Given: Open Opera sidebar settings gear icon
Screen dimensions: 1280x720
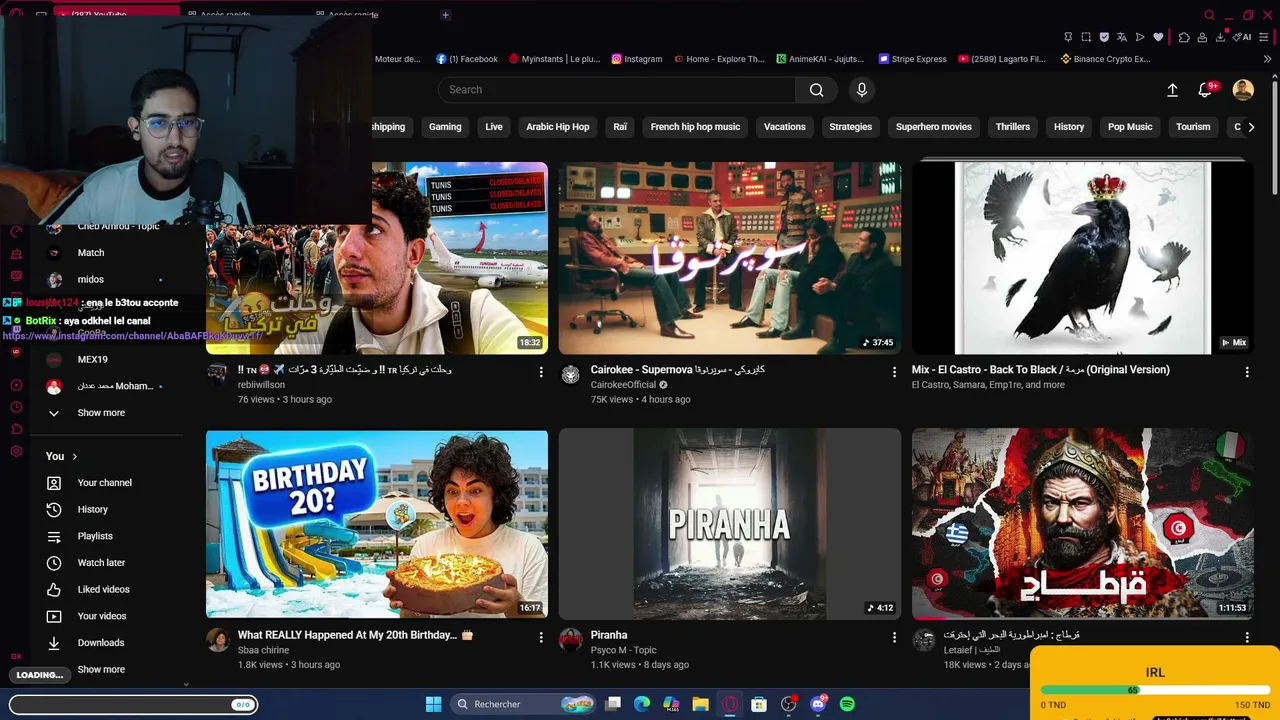Looking at the screenshot, I should click(x=16, y=451).
